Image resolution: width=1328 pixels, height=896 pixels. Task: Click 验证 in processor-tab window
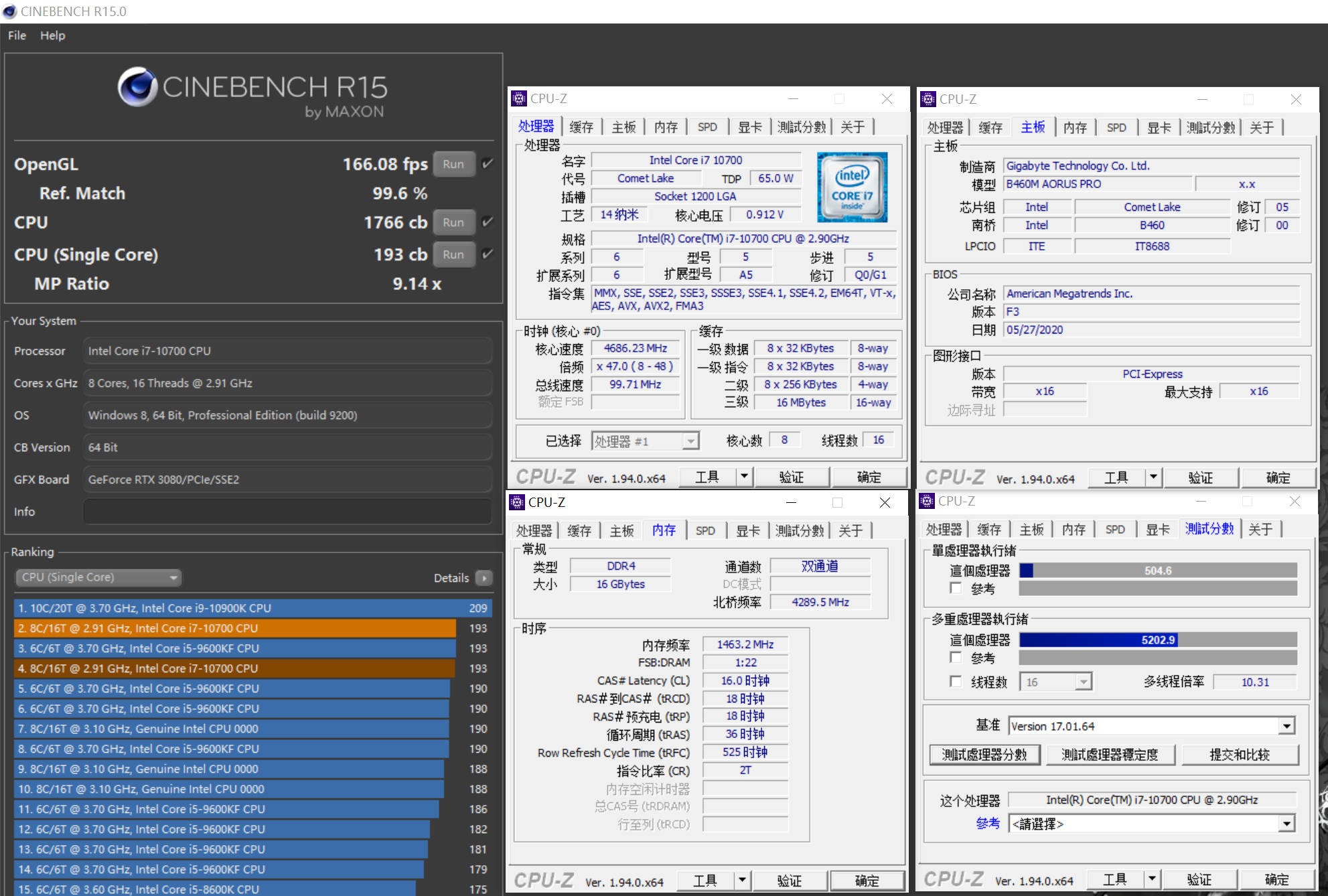coord(792,477)
